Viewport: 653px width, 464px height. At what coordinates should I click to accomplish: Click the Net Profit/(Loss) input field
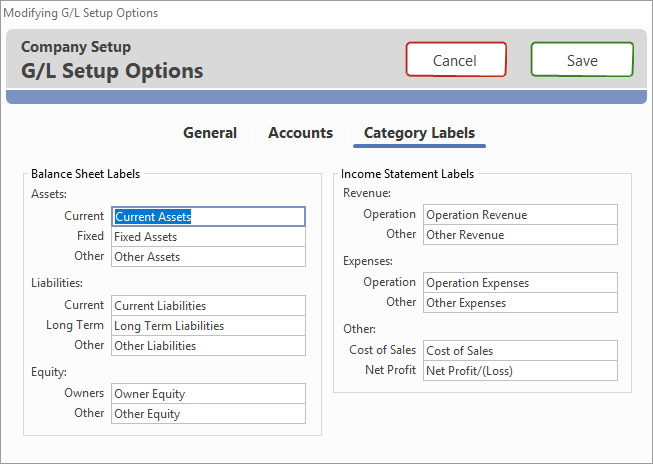tap(520, 370)
